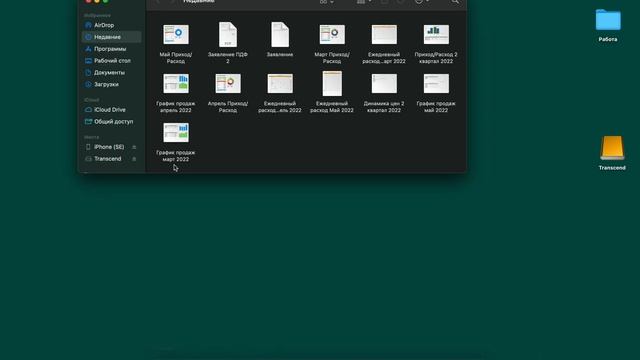Select График продаж апрель 2022 file

(176, 83)
